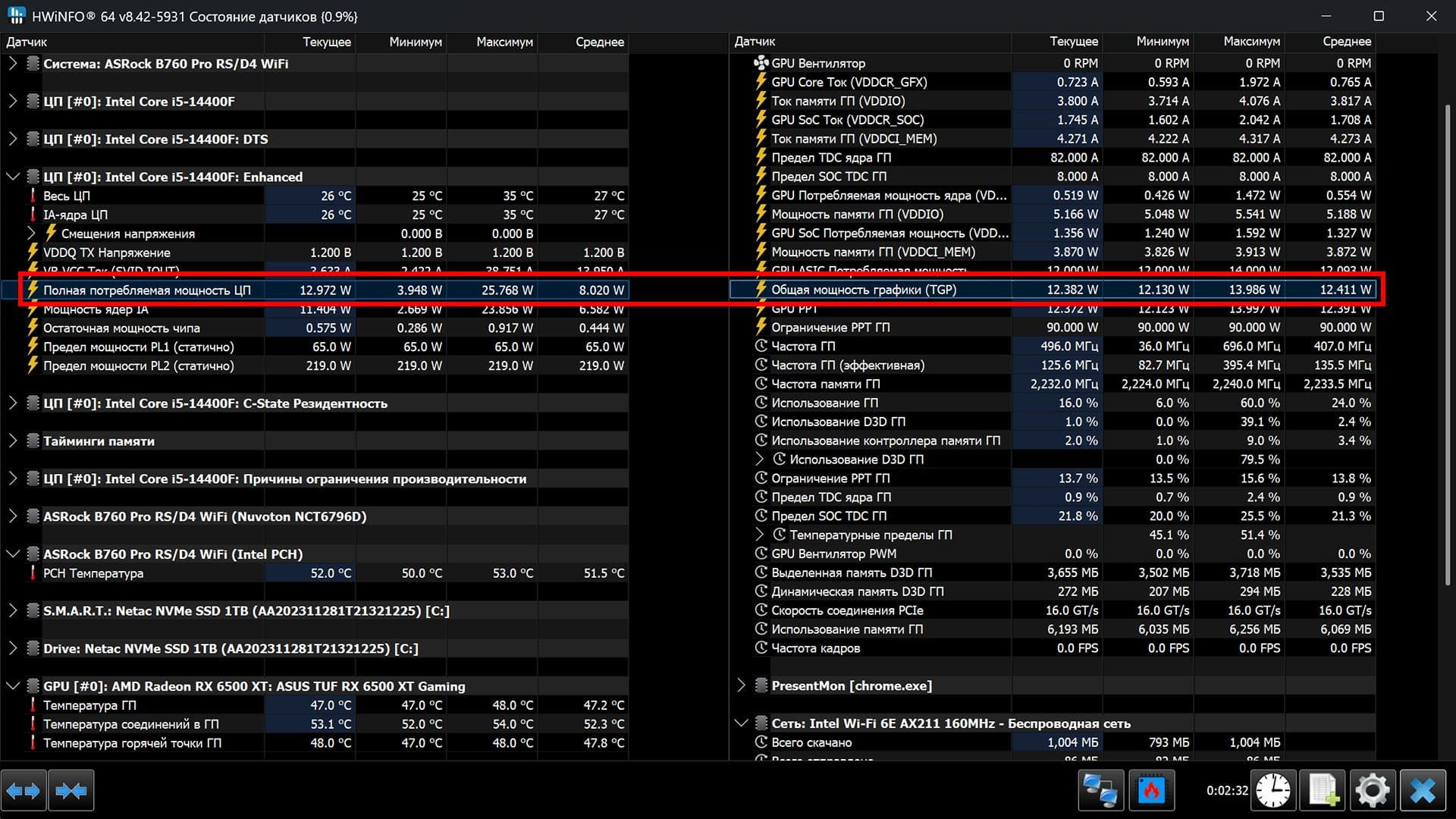
Task: Click the clock icon beside Частота кадров
Action: click(761, 648)
